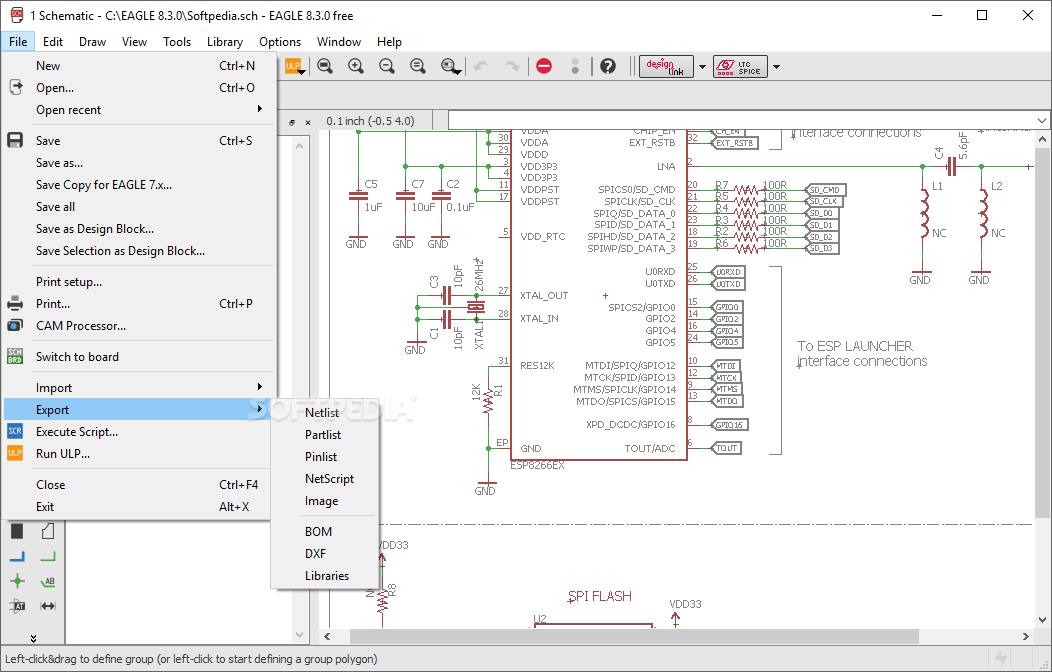Click the redraw magnifier icon

pos(417,66)
